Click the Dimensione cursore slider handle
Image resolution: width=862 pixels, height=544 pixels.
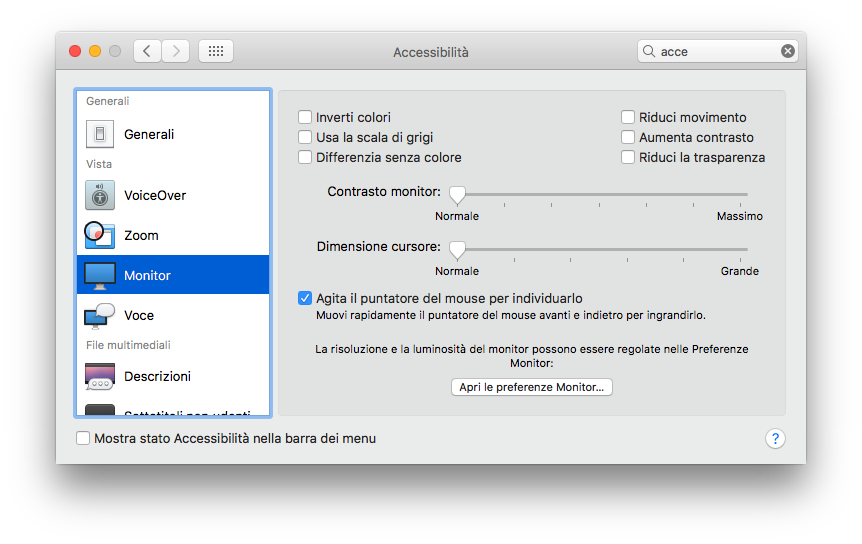click(457, 249)
